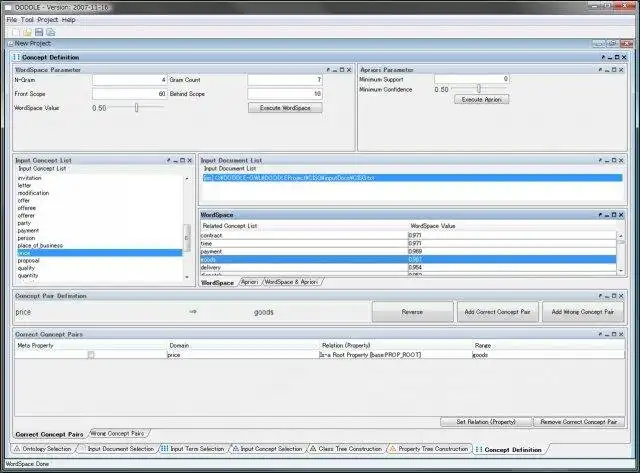
Task: Undock the WordSpace Parameter panel pin icon
Action: click(328, 70)
